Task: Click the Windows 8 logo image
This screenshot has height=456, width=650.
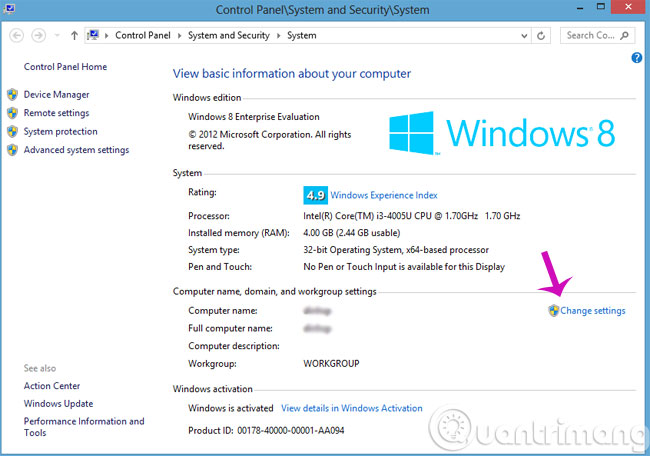Action: [x=502, y=133]
